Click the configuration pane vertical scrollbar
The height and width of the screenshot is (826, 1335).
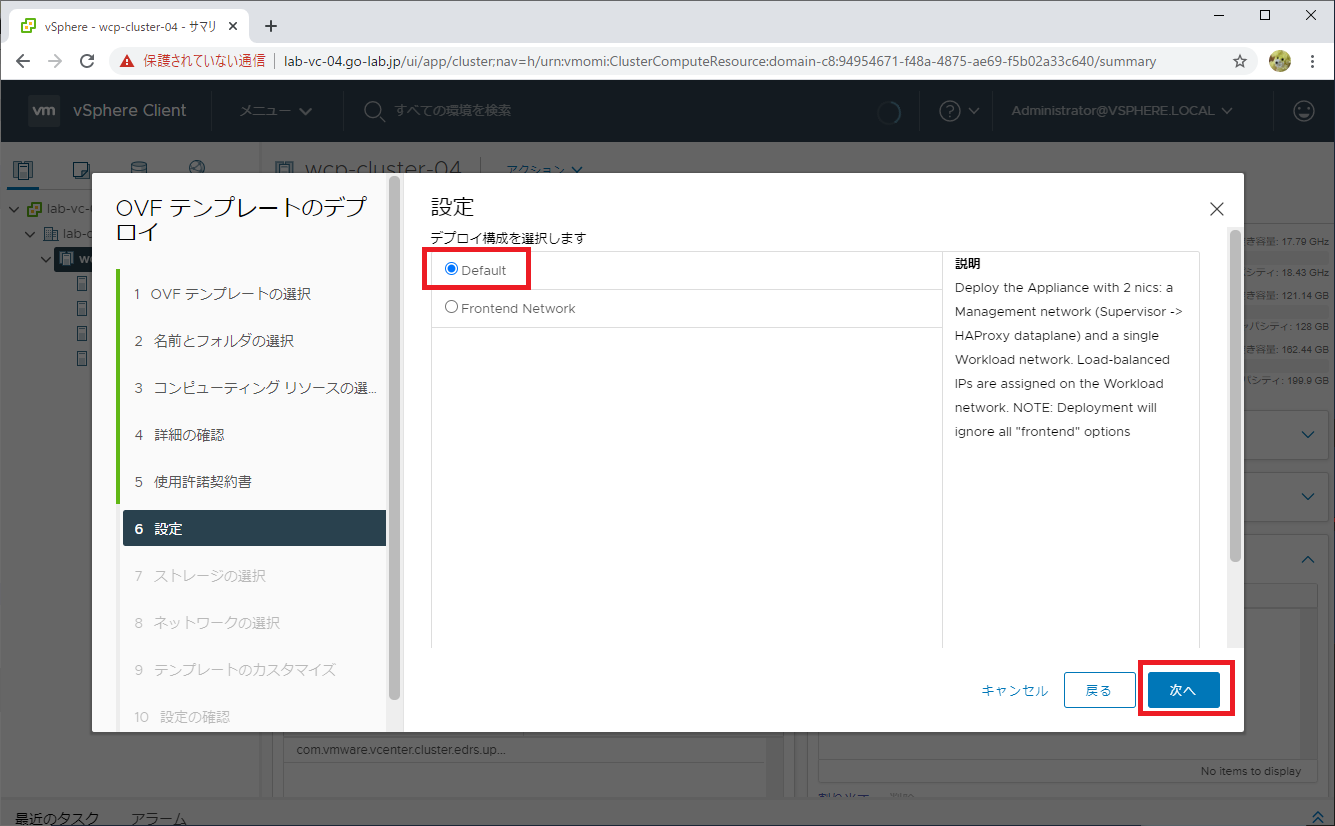coord(1234,395)
